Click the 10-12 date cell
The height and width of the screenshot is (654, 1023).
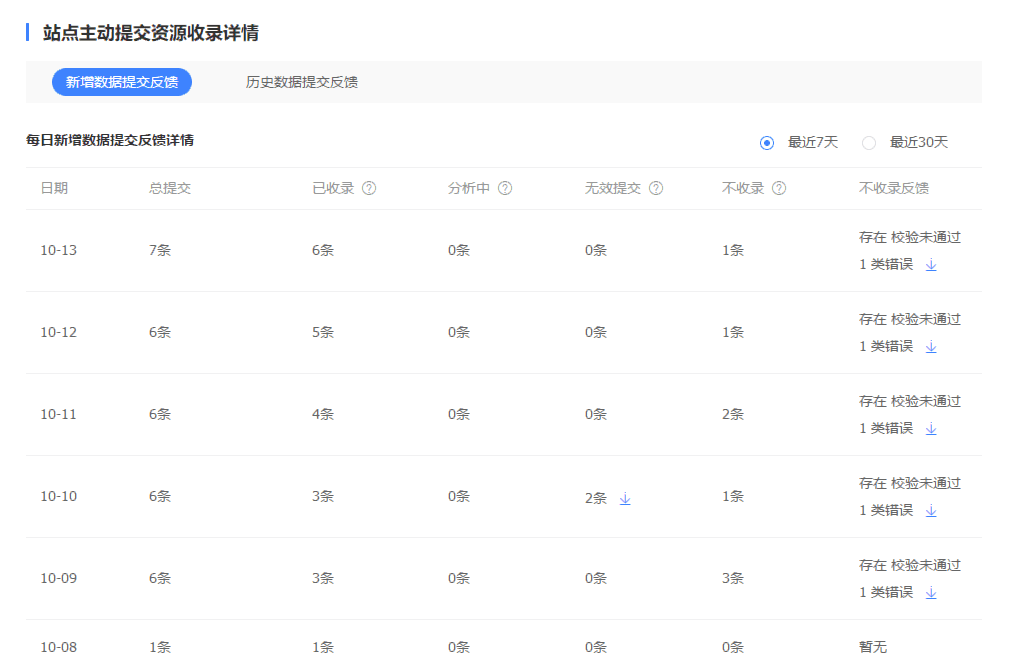click(x=59, y=332)
